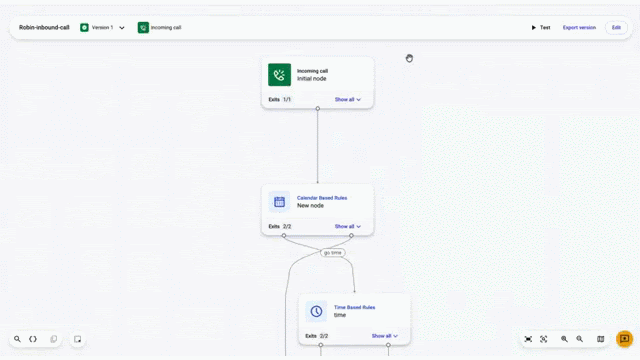Click the greyed-out copy icon
This screenshot has width=640, height=360.
coord(53,339)
